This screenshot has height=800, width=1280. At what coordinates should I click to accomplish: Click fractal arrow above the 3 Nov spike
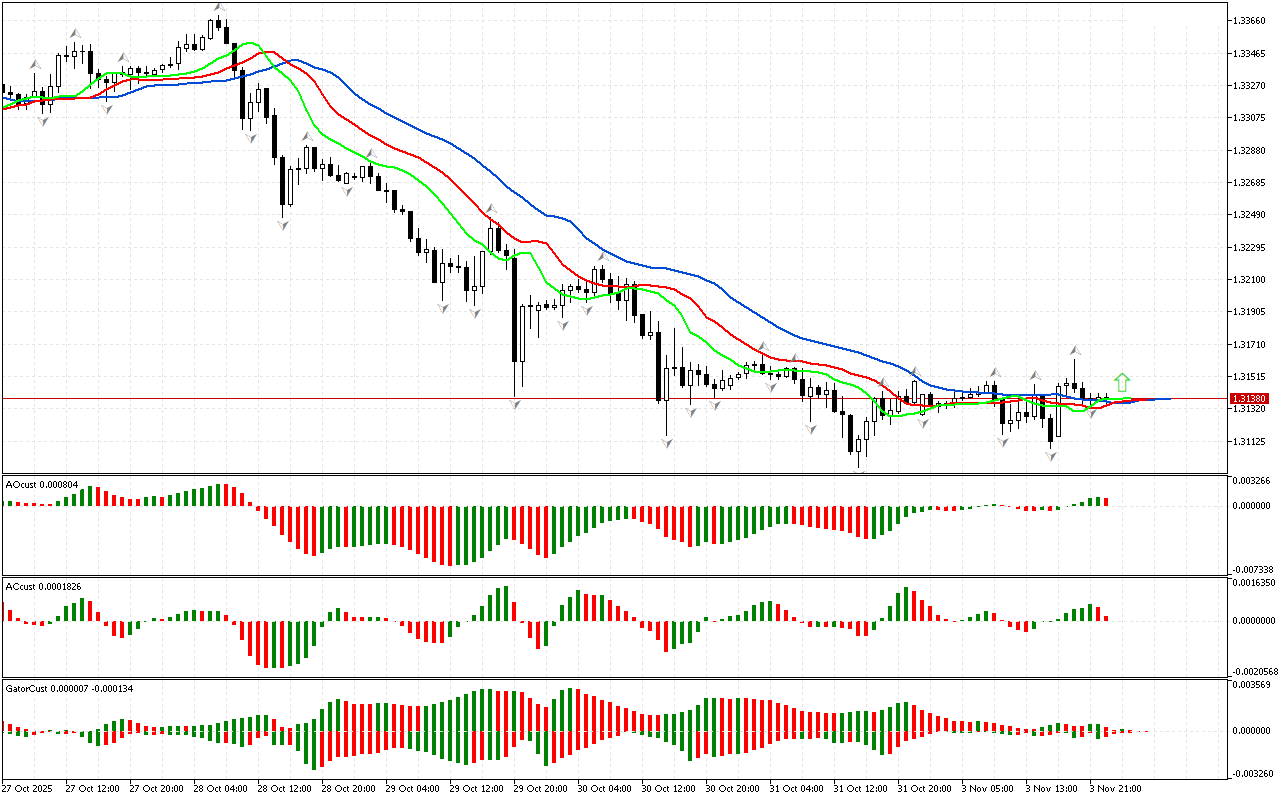[1076, 351]
